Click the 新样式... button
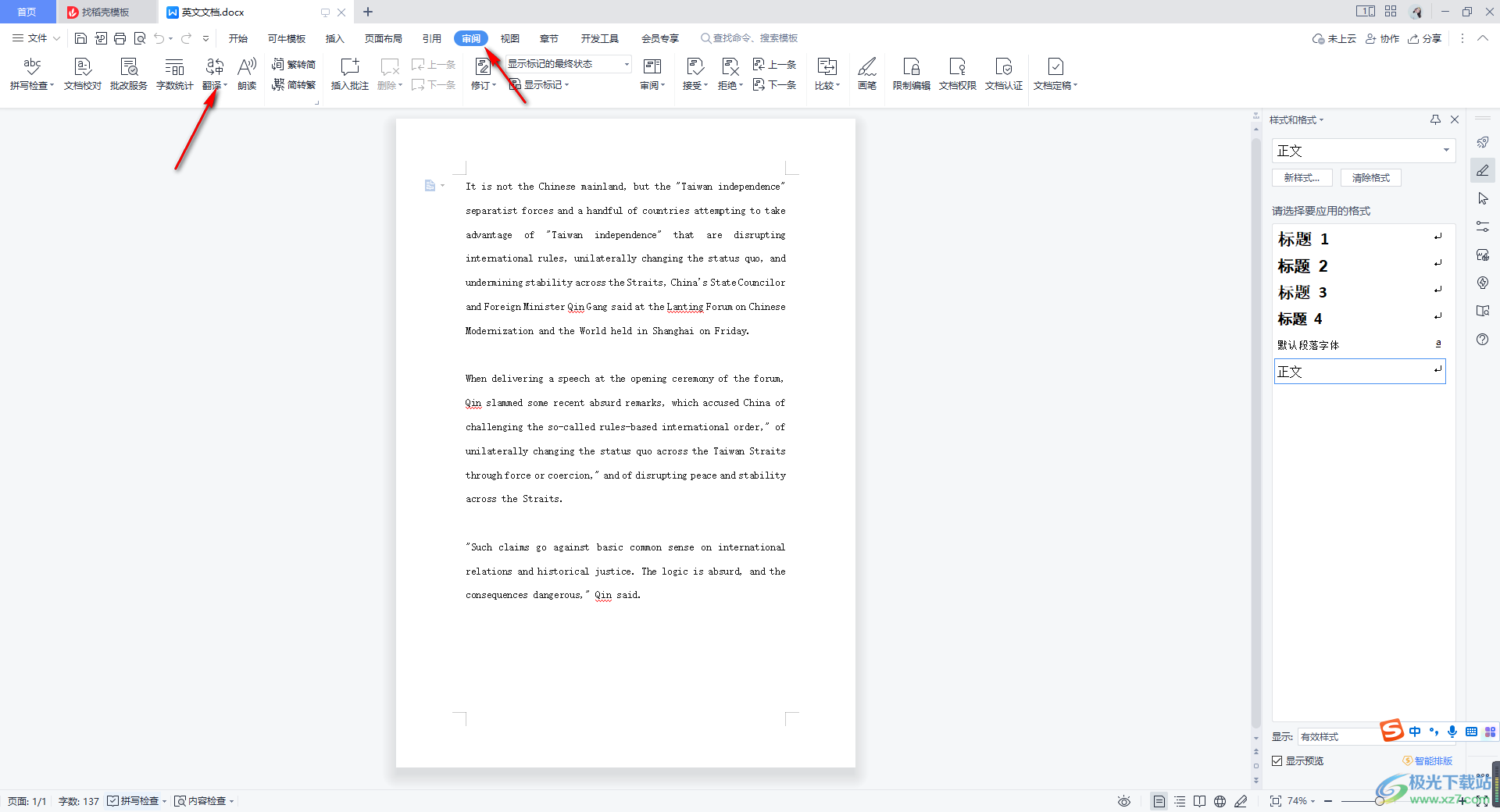This screenshot has width=1500, height=812. [1302, 178]
